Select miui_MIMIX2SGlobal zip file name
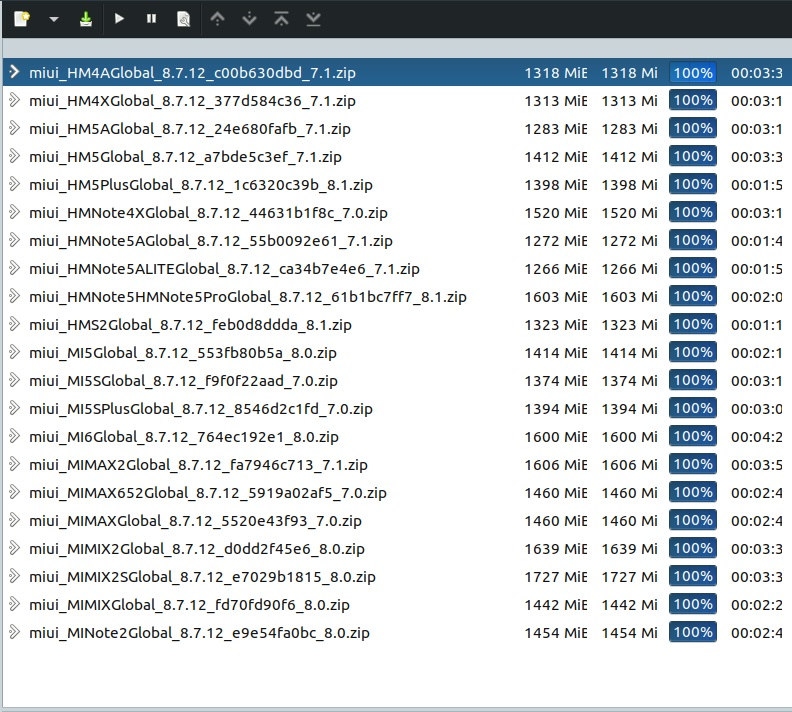This screenshot has width=792, height=712. [202, 577]
